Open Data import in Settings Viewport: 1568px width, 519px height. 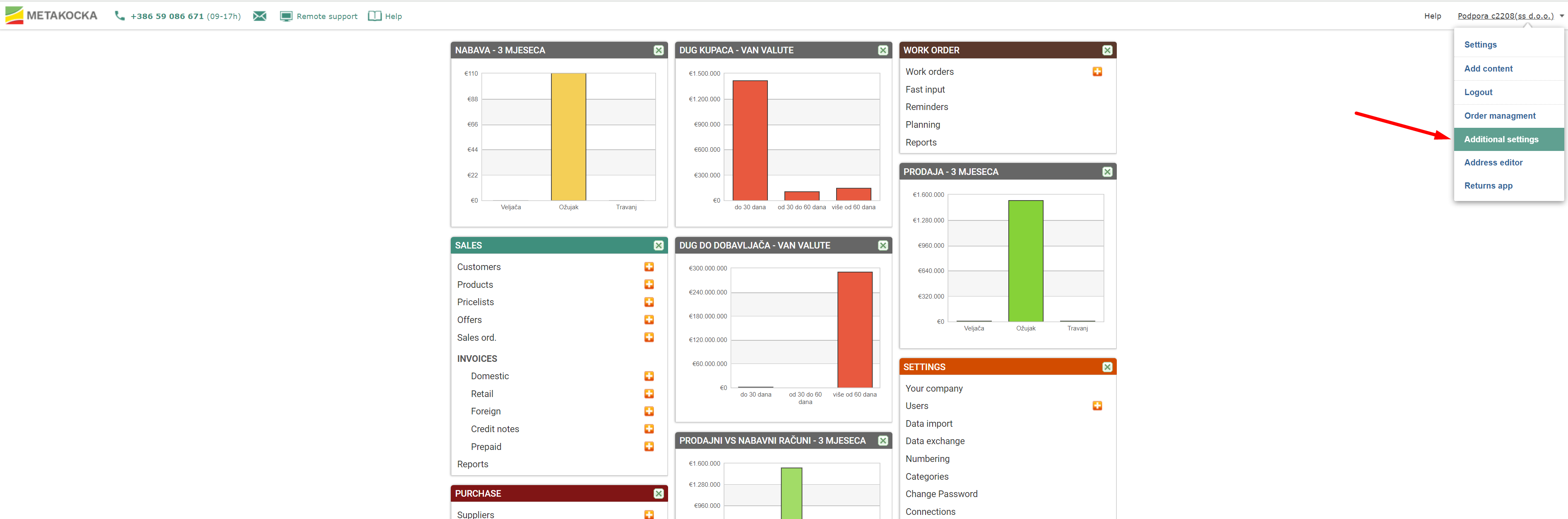pos(929,423)
